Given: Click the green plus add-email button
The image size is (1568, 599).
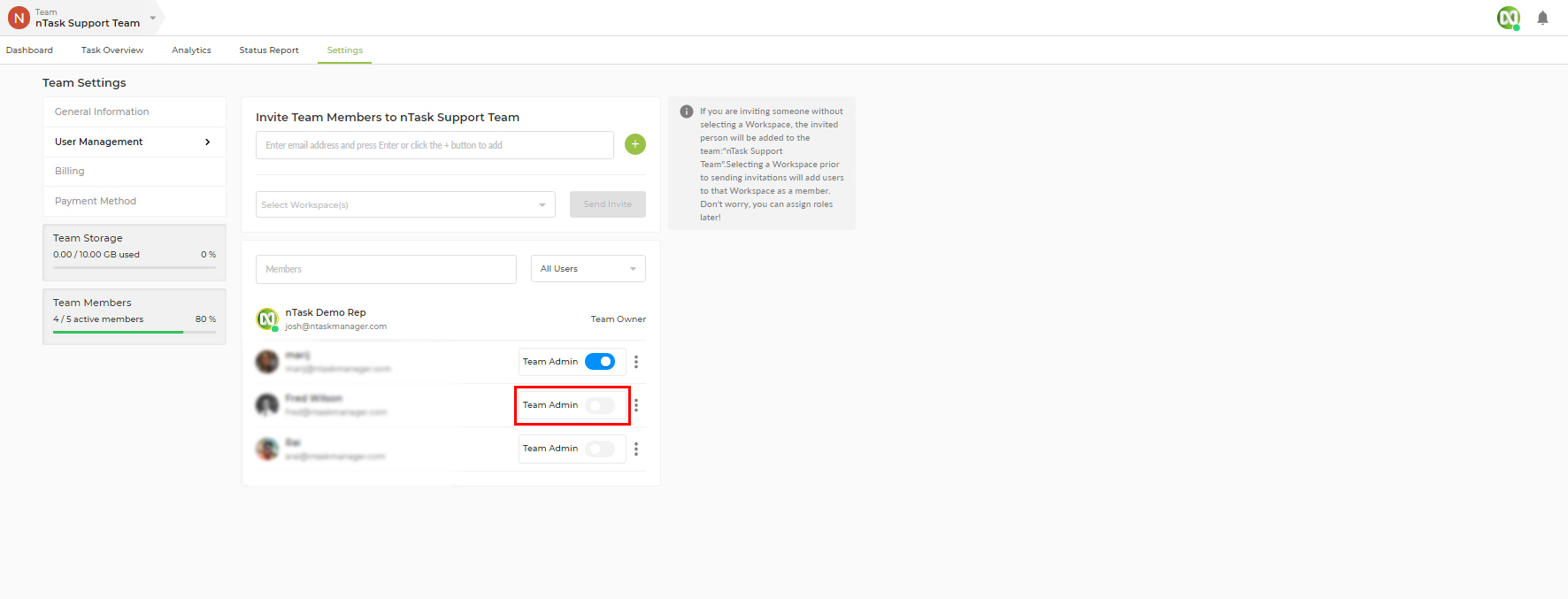Looking at the screenshot, I should [x=635, y=144].
